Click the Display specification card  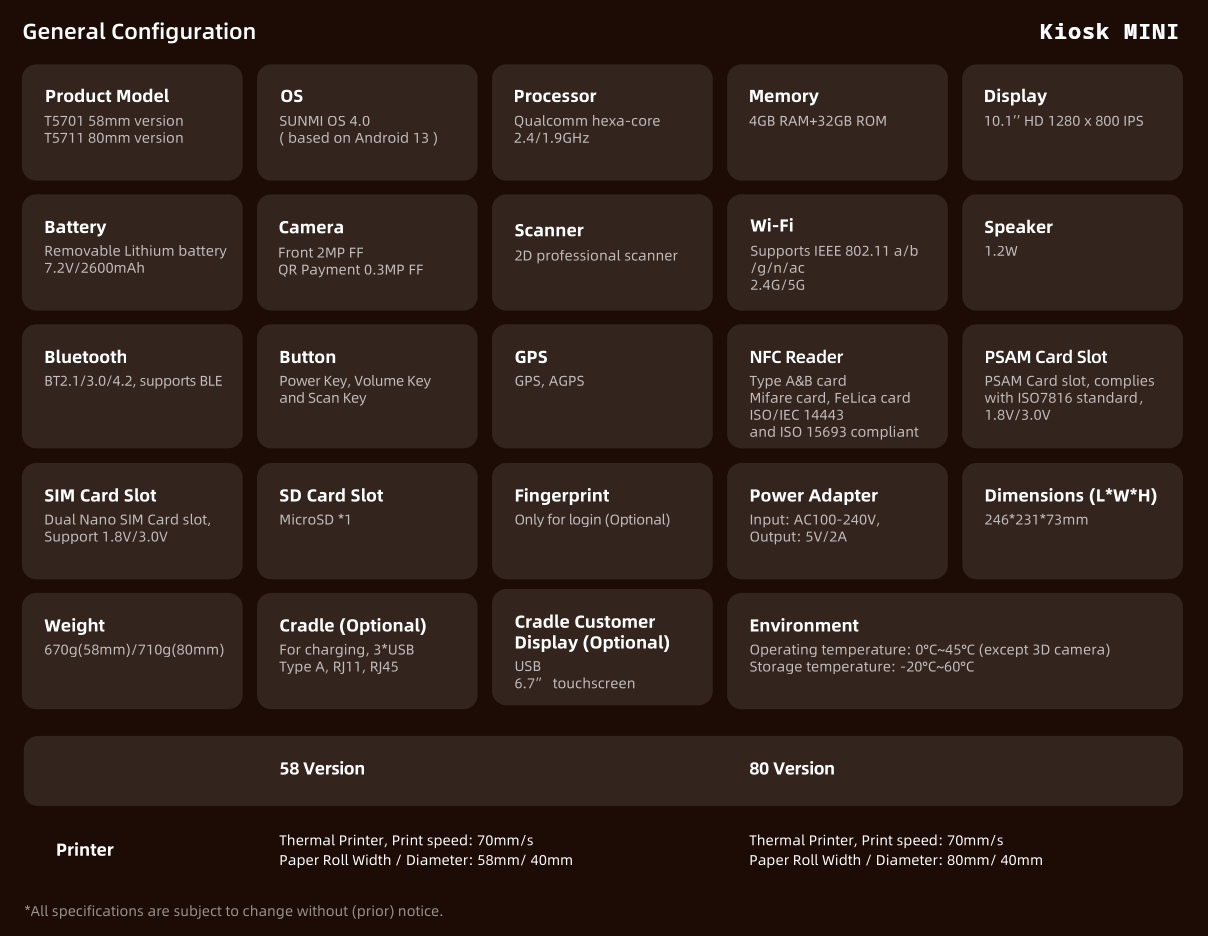click(1072, 122)
